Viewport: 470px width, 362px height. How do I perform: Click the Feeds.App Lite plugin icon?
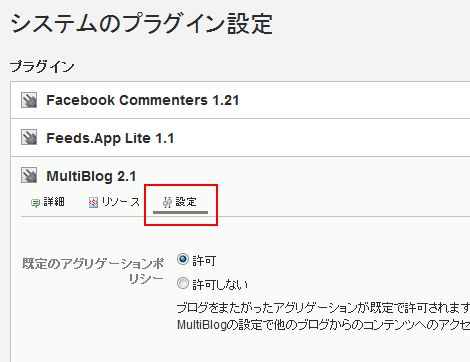(x=29, y=138)
